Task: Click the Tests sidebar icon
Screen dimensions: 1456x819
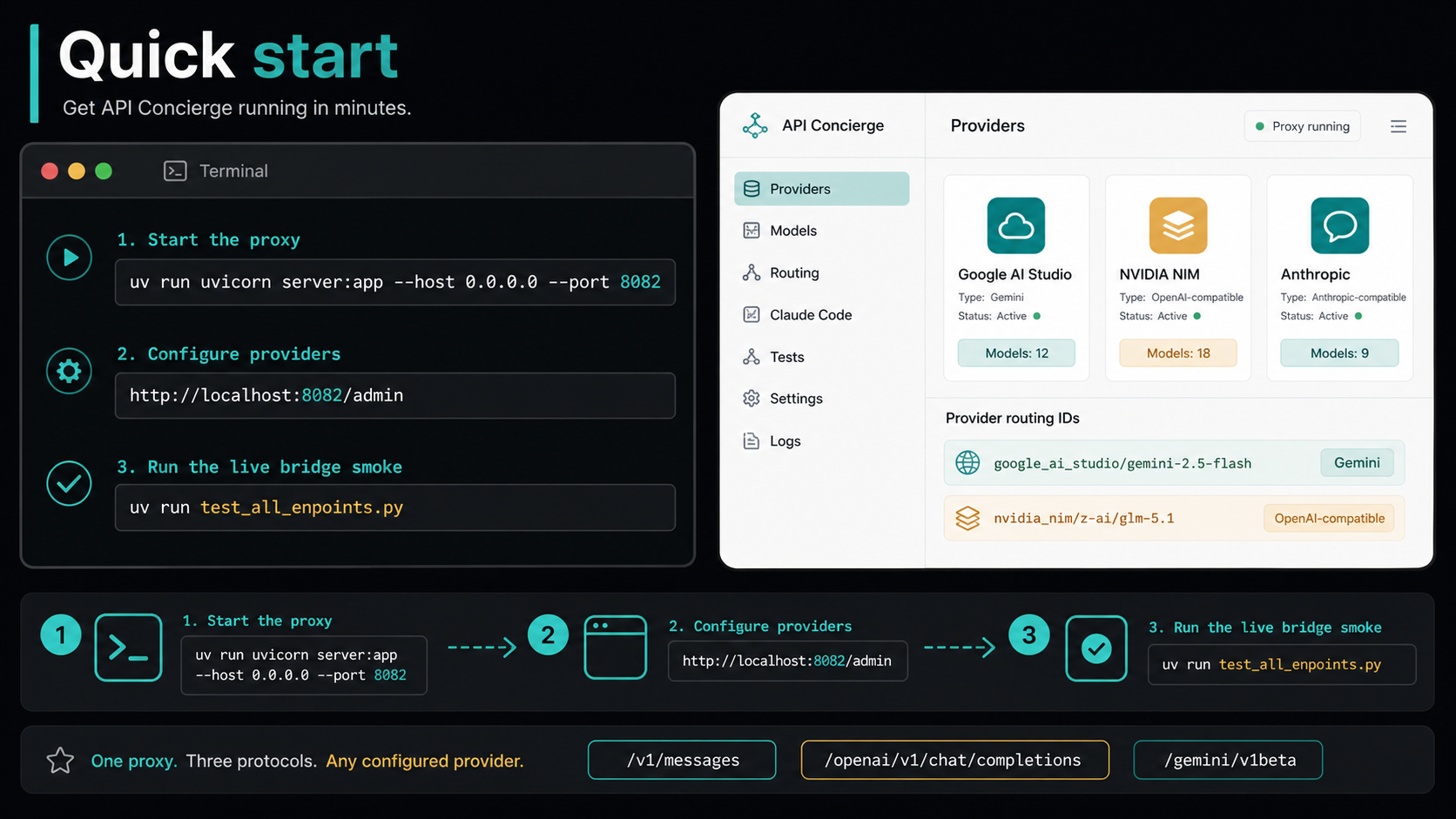Action: [x=752, y=357]
